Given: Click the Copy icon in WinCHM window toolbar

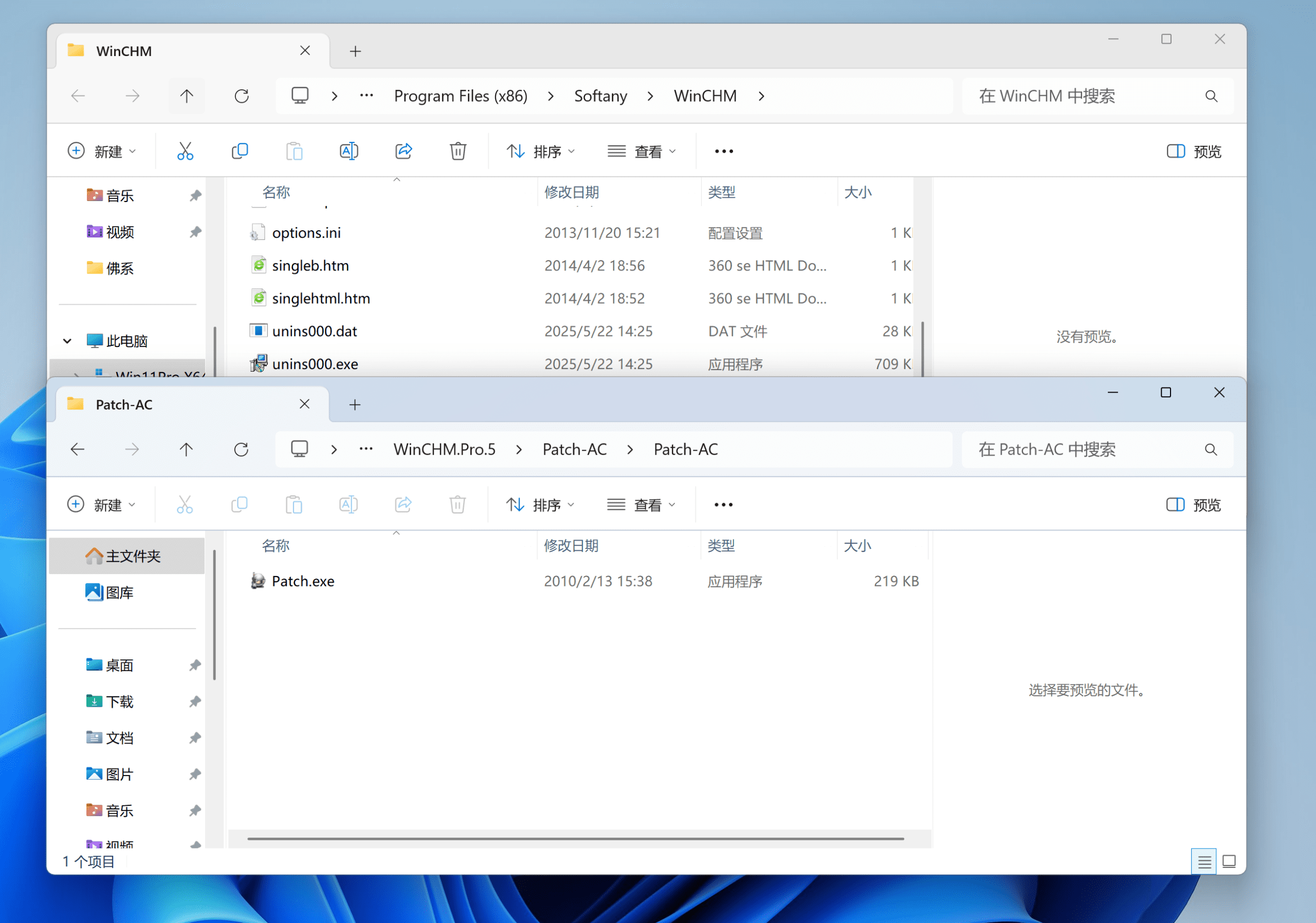Looking at the screenshot, I should [x=240, y=151].
